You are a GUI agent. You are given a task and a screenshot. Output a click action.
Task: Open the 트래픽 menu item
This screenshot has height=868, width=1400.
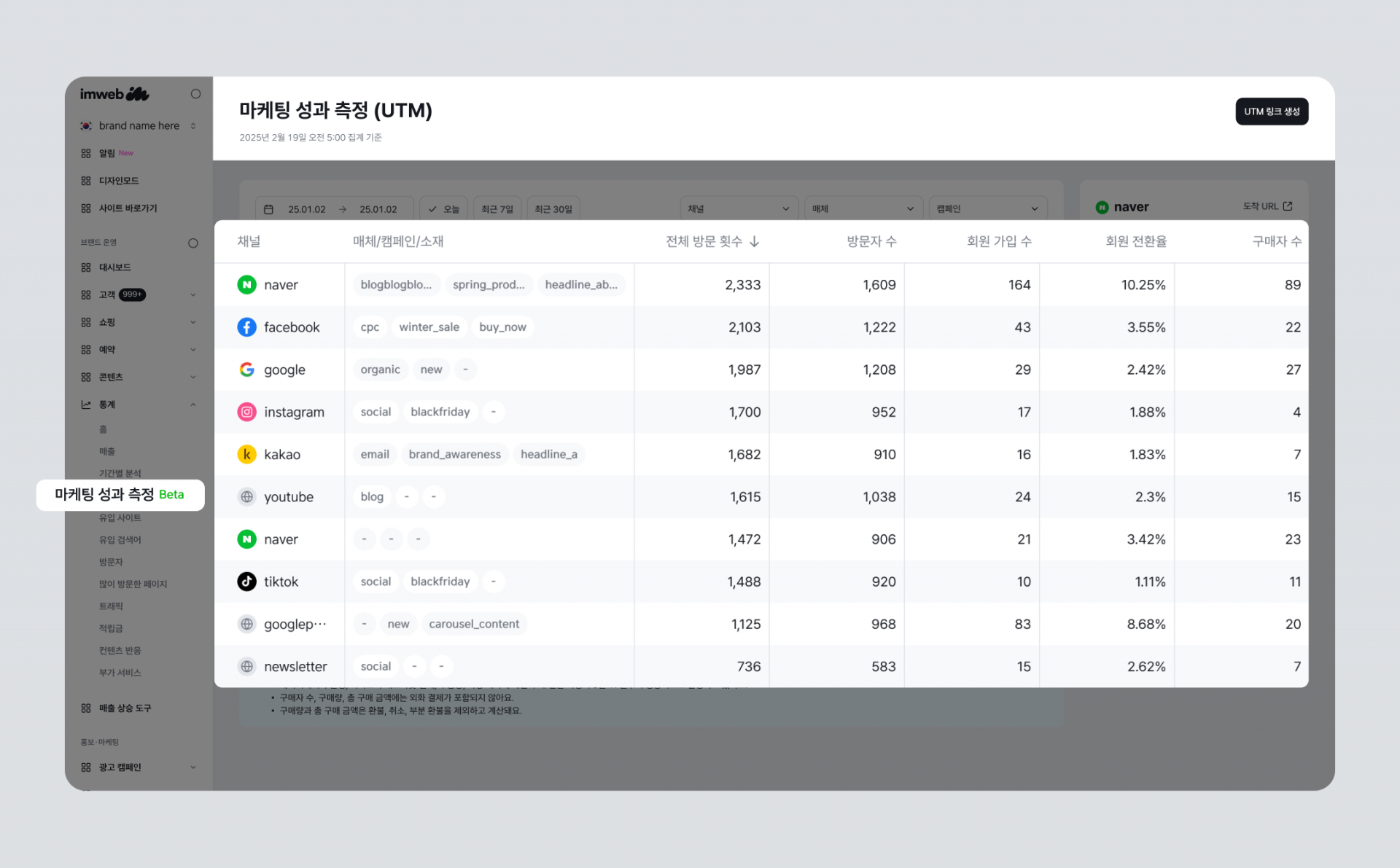(x=111, y=606)
